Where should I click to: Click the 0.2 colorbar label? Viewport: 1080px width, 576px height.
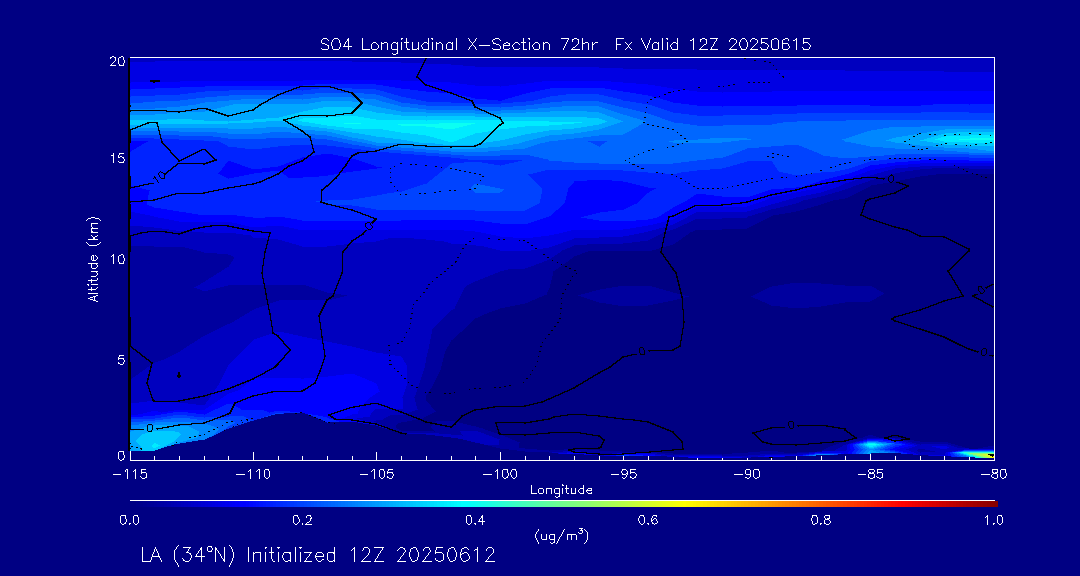[x=302, y=520]
